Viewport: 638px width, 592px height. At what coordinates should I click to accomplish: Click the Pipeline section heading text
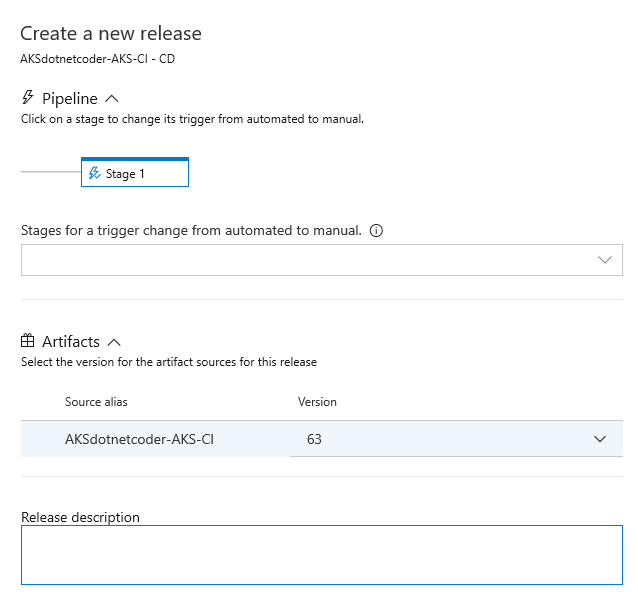click(x=70, y=98)
